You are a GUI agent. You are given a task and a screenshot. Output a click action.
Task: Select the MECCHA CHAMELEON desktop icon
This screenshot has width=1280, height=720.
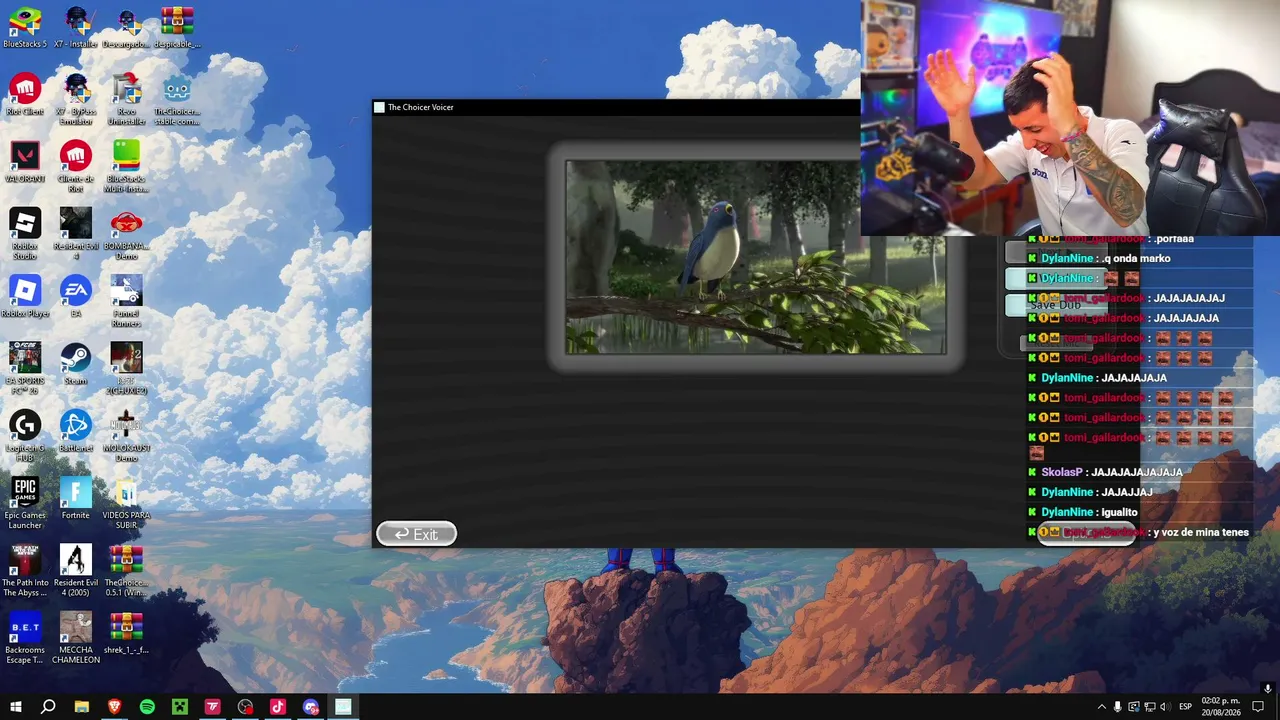(76, 637)
